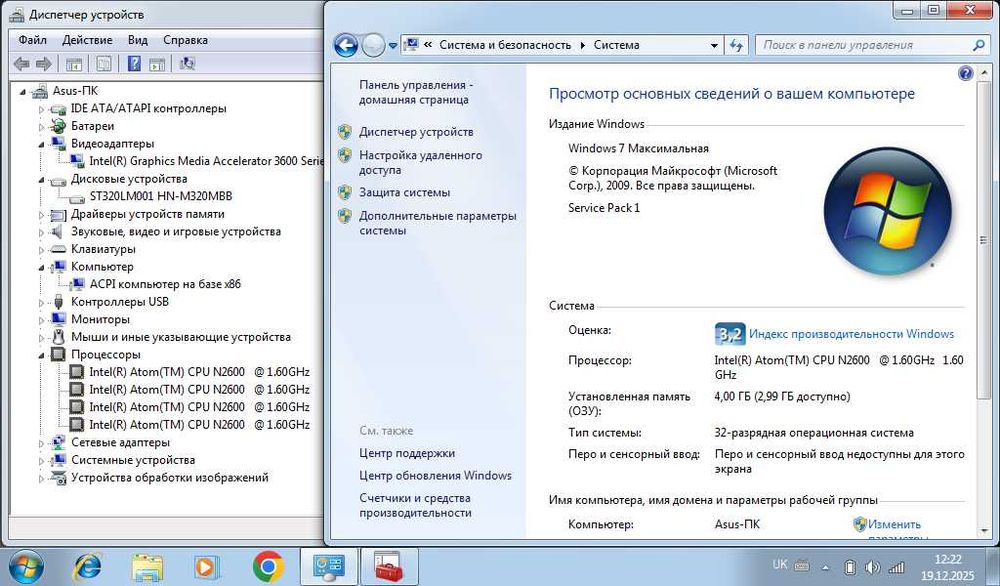Toggle console tree pane icon in Device Manager

point(74,64)
